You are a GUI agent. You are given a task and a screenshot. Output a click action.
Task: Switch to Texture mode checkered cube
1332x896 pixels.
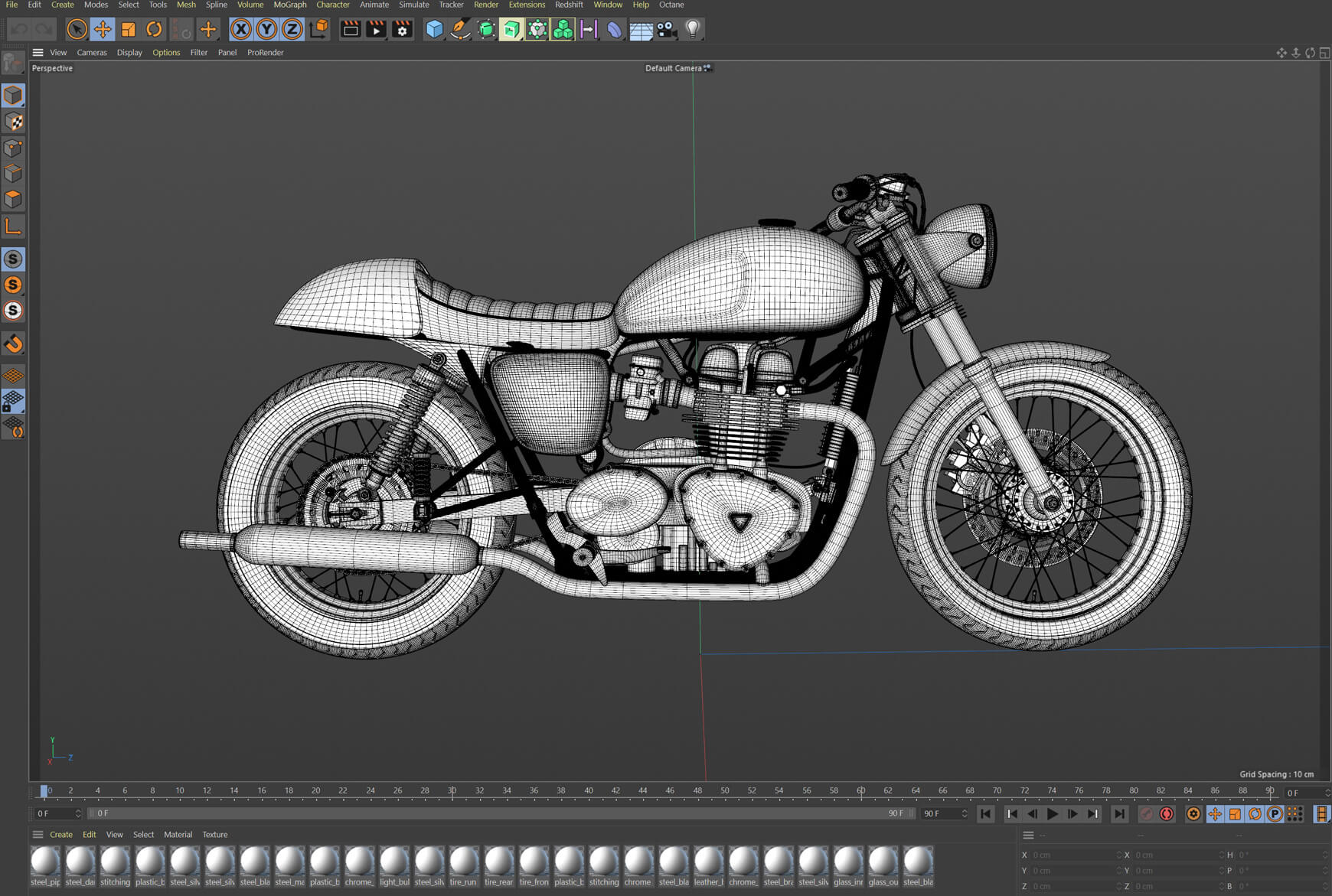tap(13, 122)
